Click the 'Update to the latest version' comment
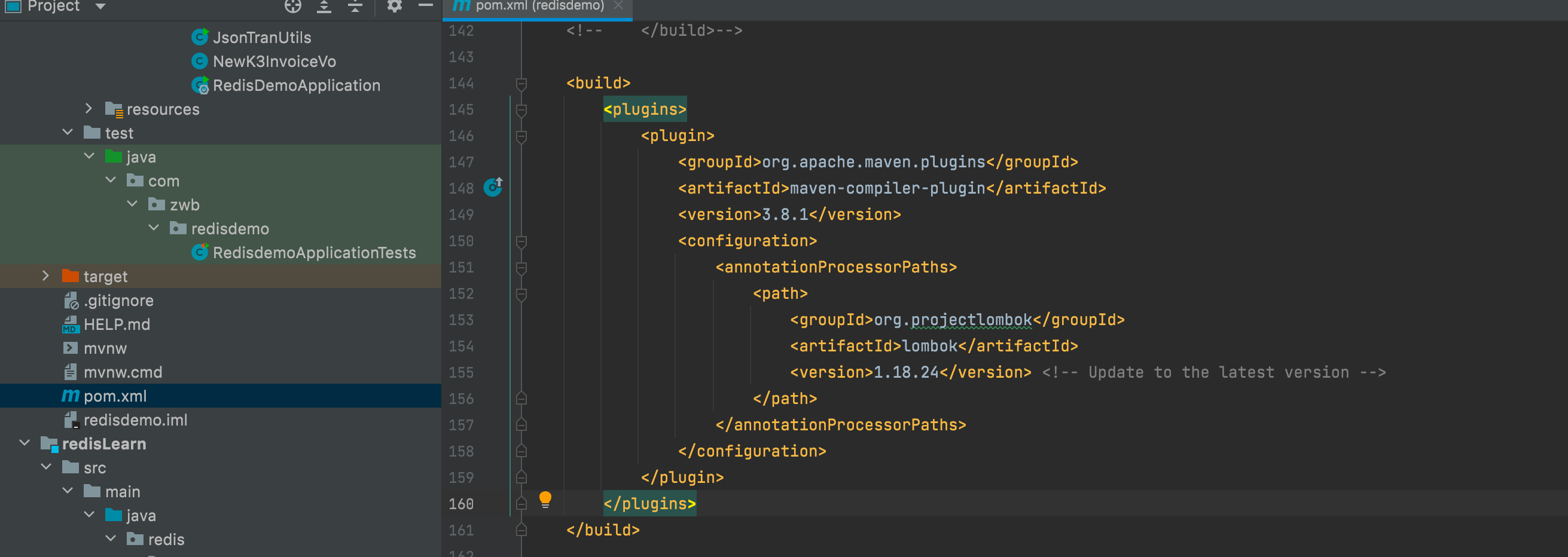Viewport: 1568px width, 557px height. pyautogui.click(x=1214, y=372)
